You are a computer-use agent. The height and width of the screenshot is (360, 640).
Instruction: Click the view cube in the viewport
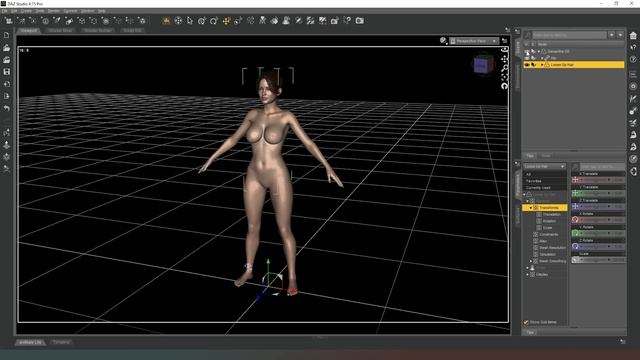[484, 64]
